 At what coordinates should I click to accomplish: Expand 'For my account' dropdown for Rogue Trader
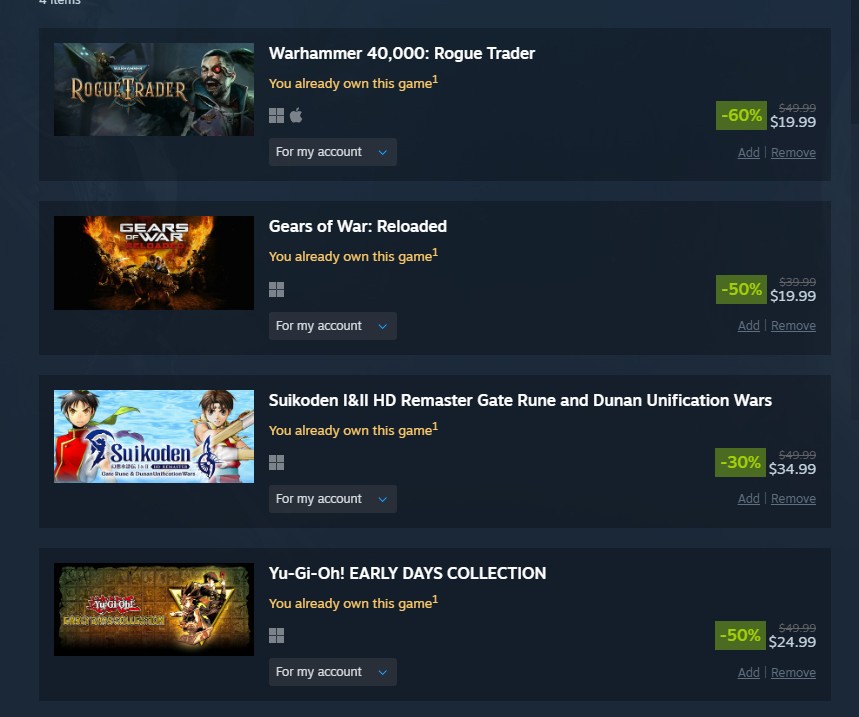coord(333,152)
